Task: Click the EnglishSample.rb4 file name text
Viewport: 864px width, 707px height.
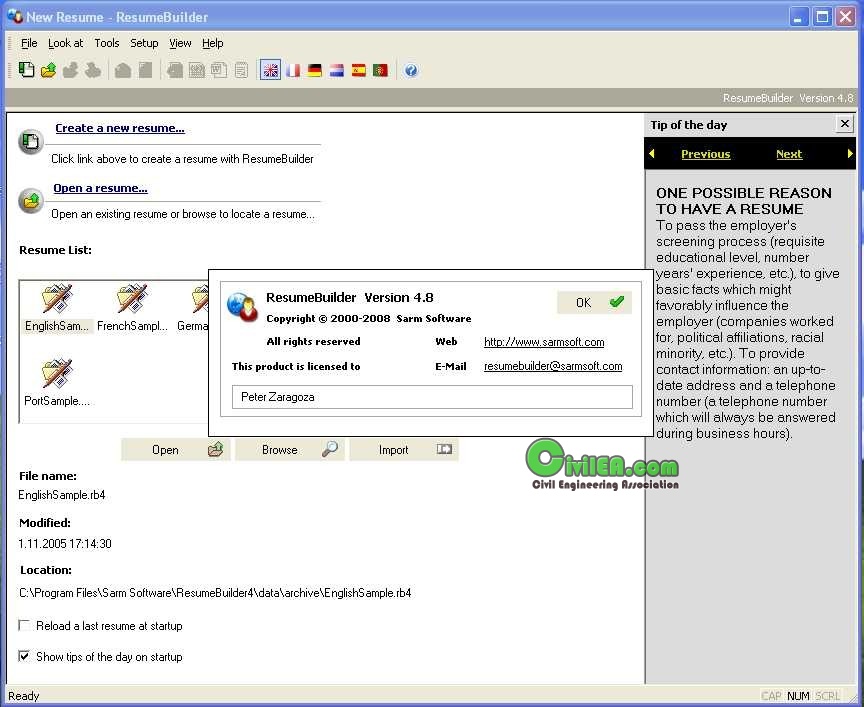Action: [62, 495]
